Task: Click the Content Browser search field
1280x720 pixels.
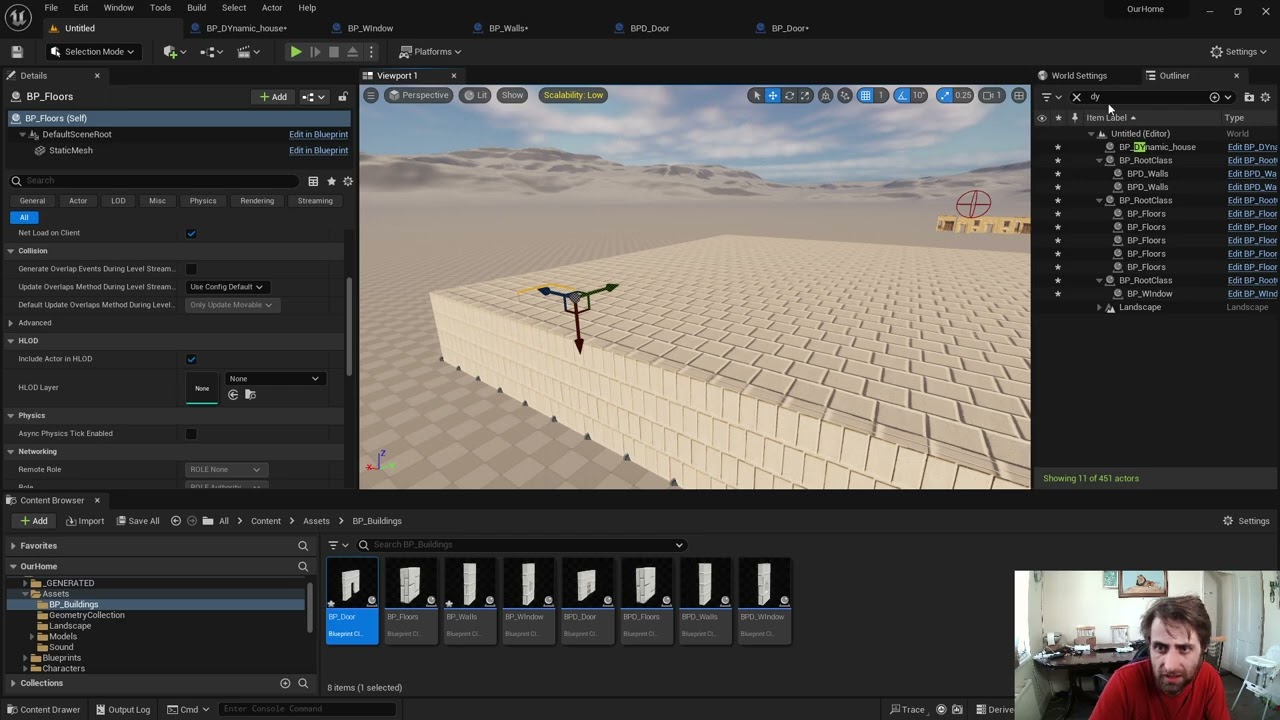Action: point(520,545)
